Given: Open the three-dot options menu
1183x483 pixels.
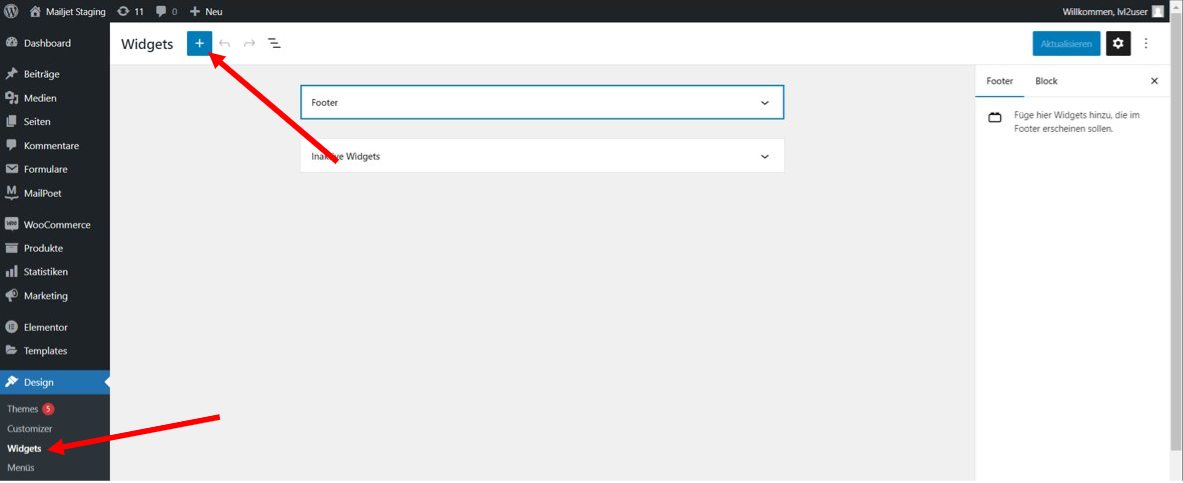Looking at the screenshot, I should (1146, 44).
